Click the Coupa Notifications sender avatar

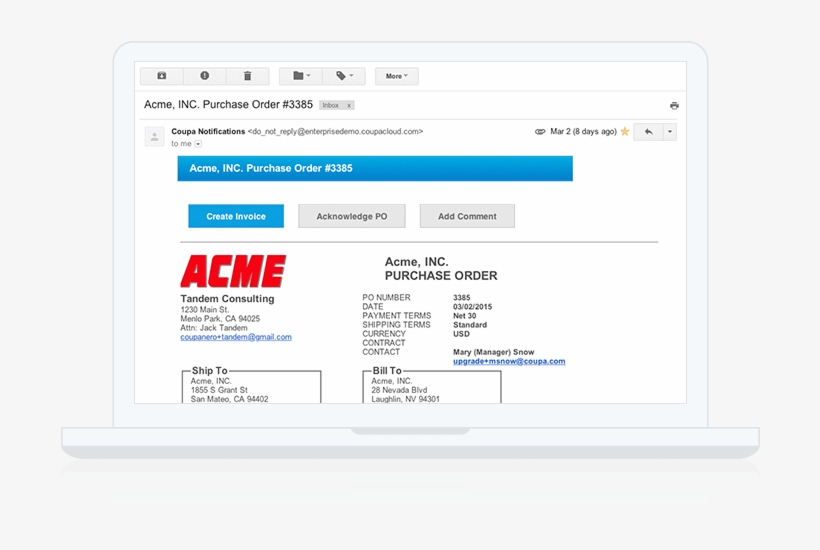point(155,137)
